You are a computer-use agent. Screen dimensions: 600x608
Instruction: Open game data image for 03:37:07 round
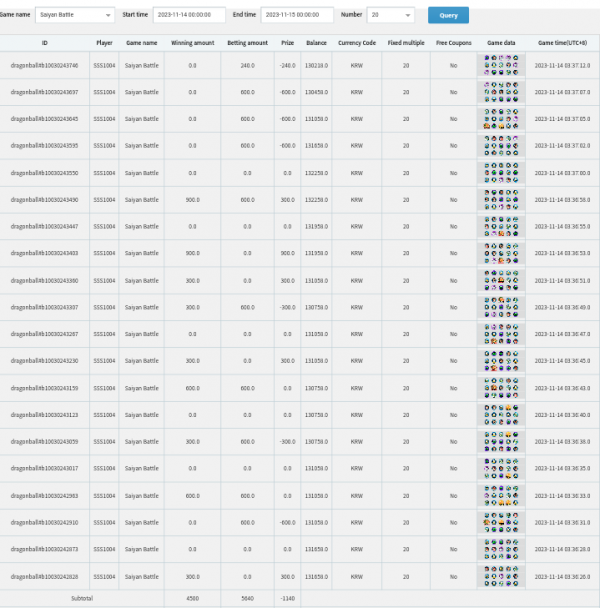pos(501,92)
